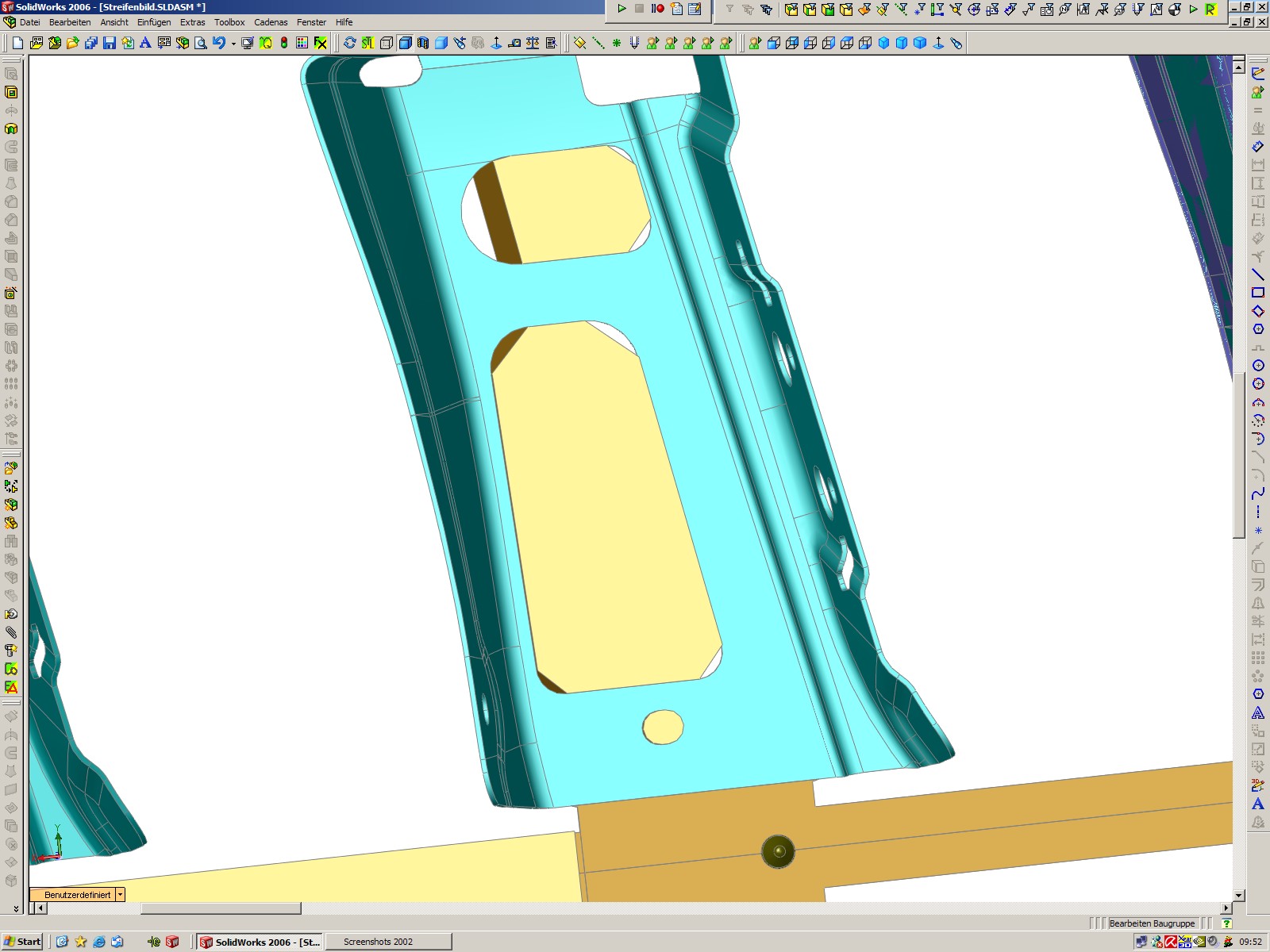The width and height of the screenshot is (1270, 952).
Task: Open the Bearbeiten menu
Action: [70, 22]
